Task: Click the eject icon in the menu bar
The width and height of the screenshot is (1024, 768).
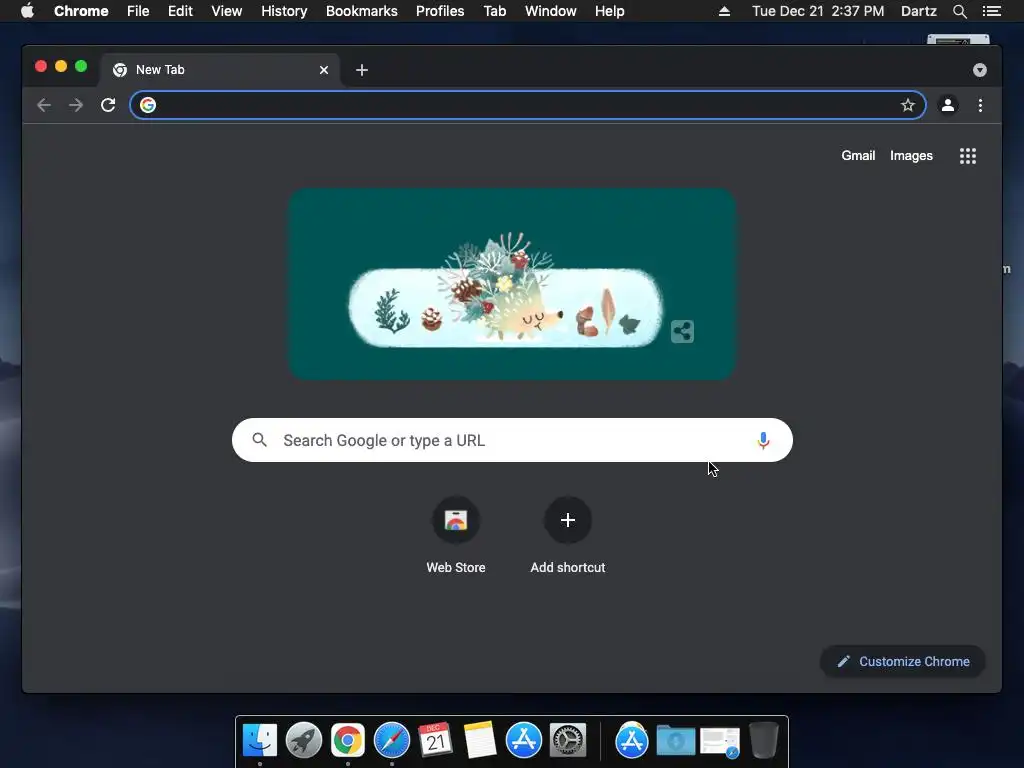Action: [x=724, y=11]
